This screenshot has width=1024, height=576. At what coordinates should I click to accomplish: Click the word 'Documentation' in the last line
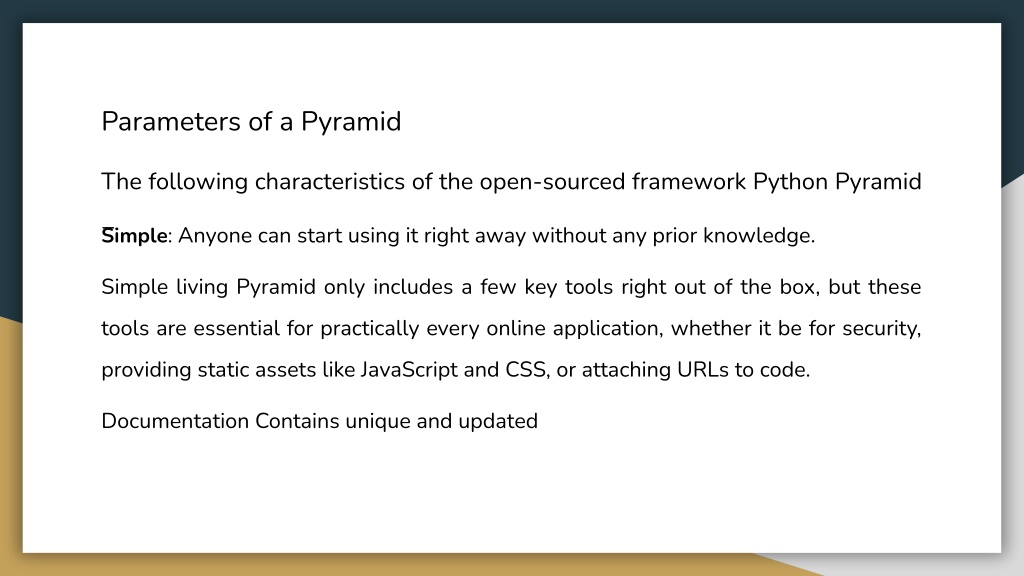pos(175,421)
